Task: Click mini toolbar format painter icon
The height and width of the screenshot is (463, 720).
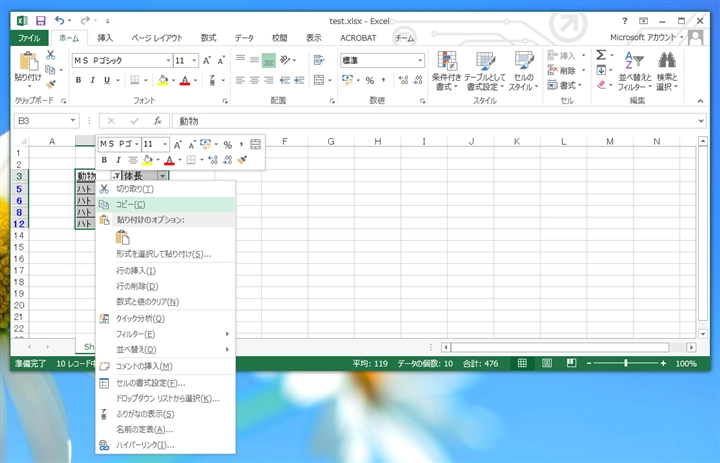Action: (x=242, y=160)
